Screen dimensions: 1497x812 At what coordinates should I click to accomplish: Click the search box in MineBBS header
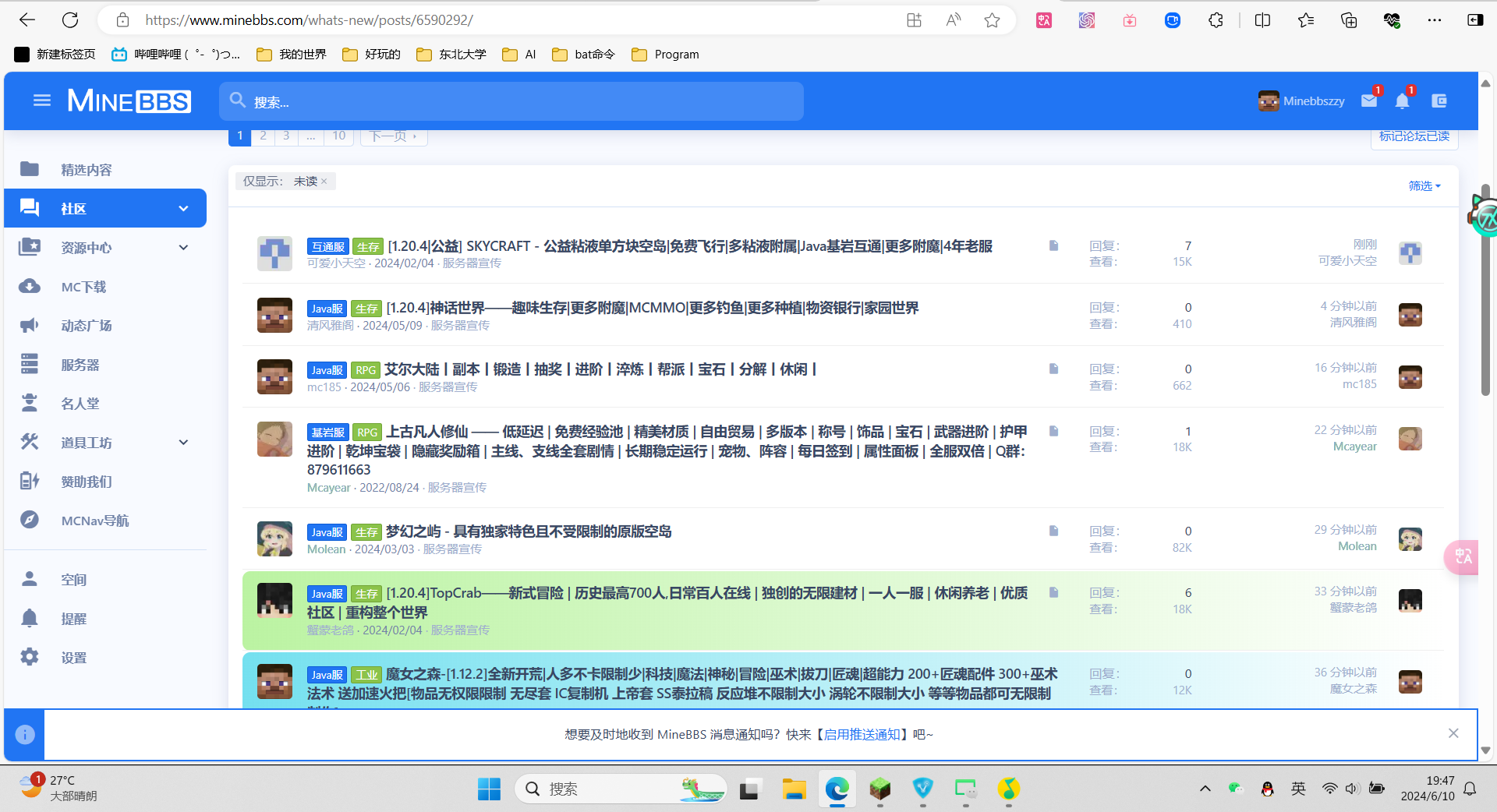[511, 102]
